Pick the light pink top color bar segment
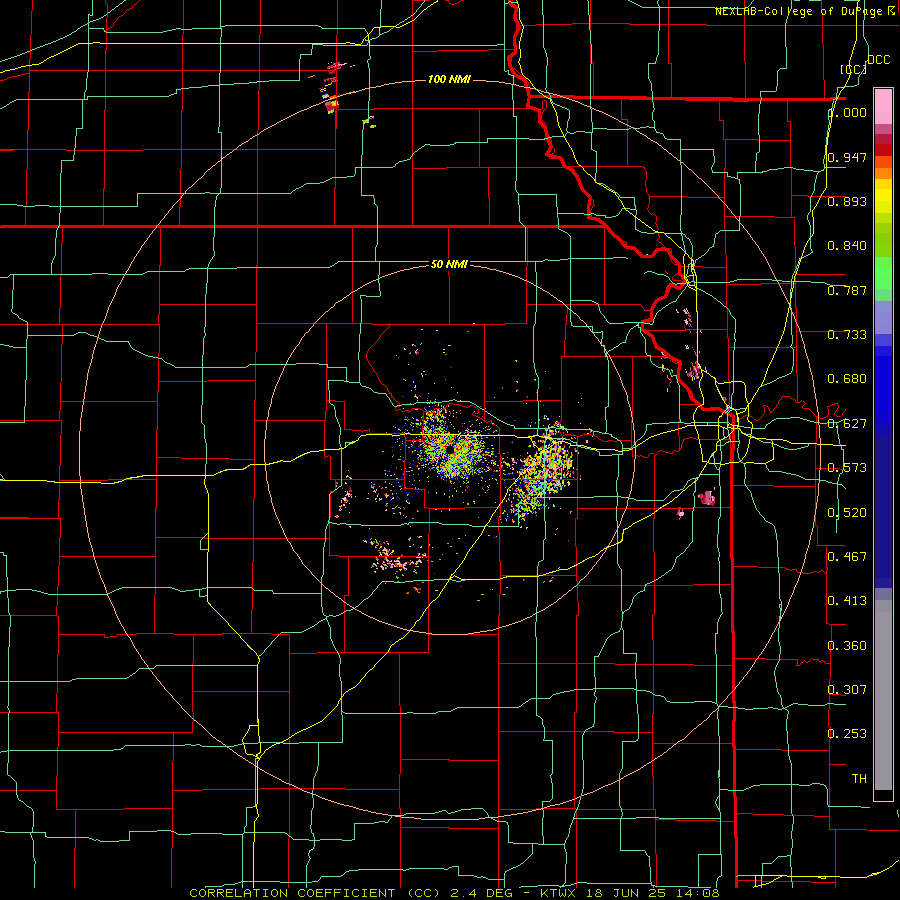 tap(883, 107)
